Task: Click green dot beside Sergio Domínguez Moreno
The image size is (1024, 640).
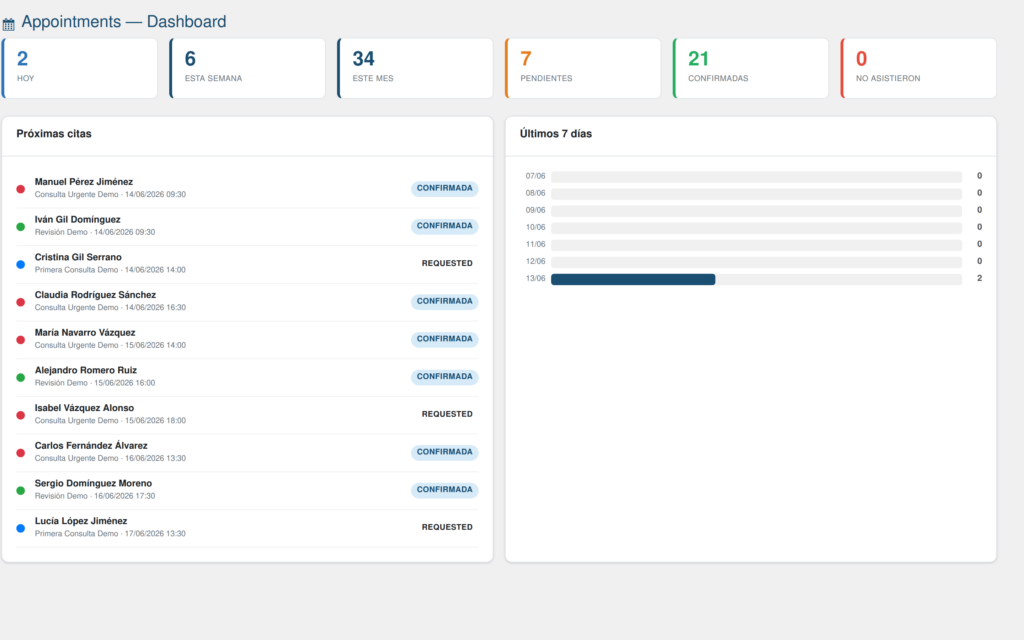Action: pos(21,490)
